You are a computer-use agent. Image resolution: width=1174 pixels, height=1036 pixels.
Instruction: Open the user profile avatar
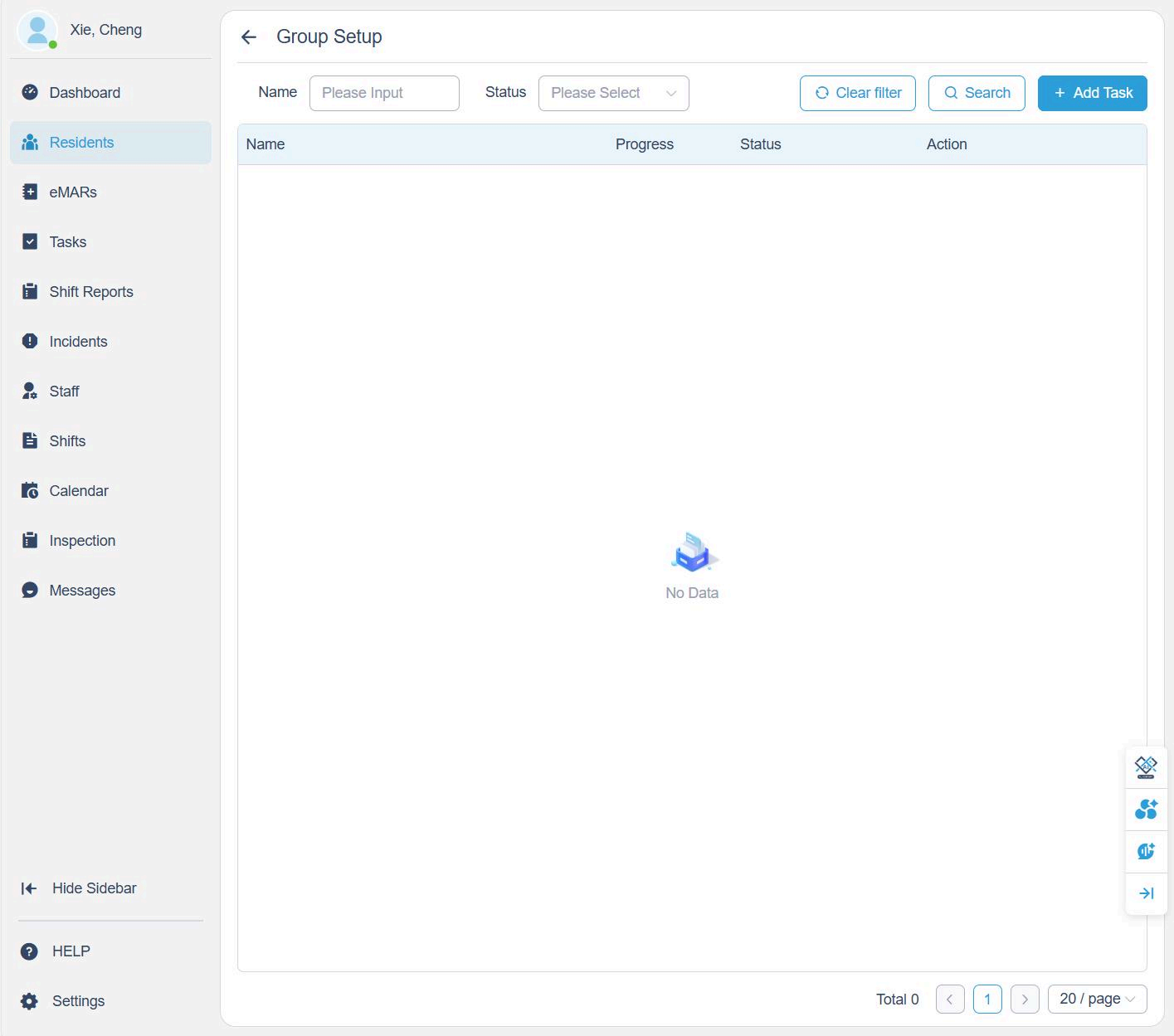37,31
